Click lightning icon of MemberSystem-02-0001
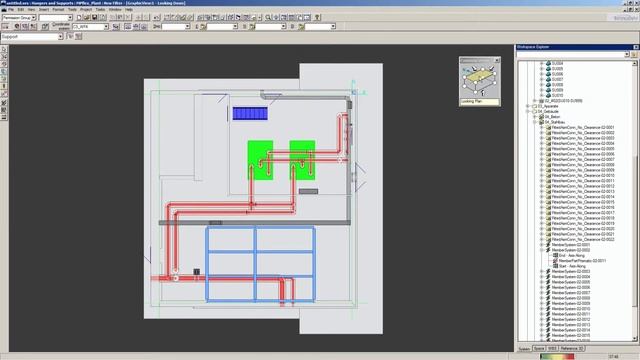640x360 pixels. (x=549, y=245)
